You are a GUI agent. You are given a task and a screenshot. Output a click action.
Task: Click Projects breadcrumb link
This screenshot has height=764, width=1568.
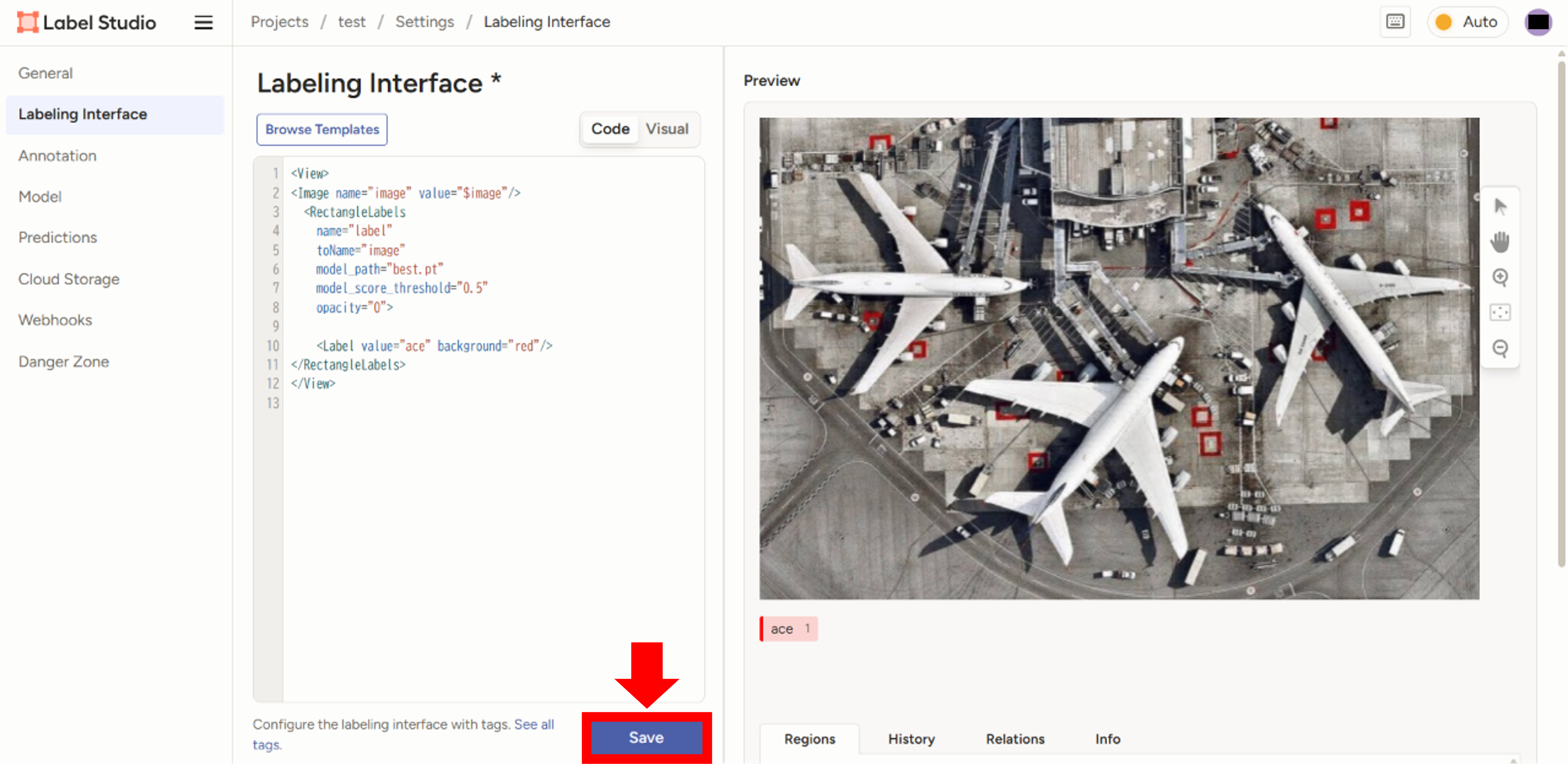[279, 22]
